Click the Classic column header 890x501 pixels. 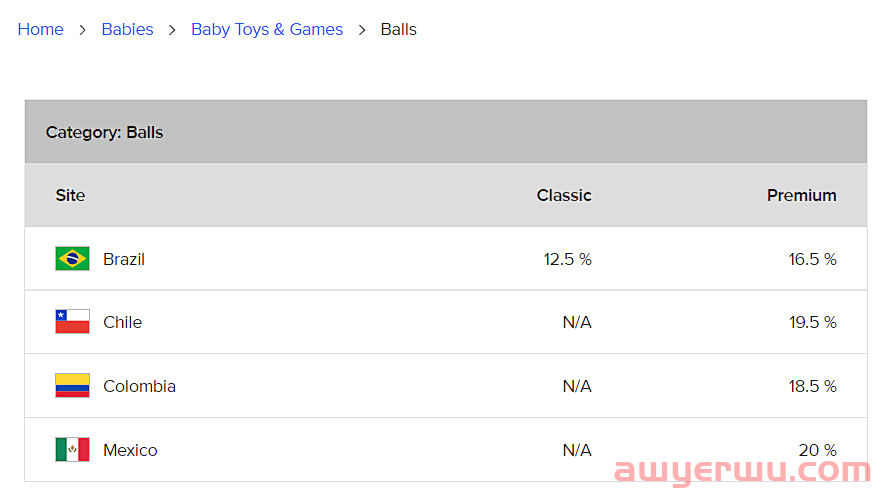564,195
